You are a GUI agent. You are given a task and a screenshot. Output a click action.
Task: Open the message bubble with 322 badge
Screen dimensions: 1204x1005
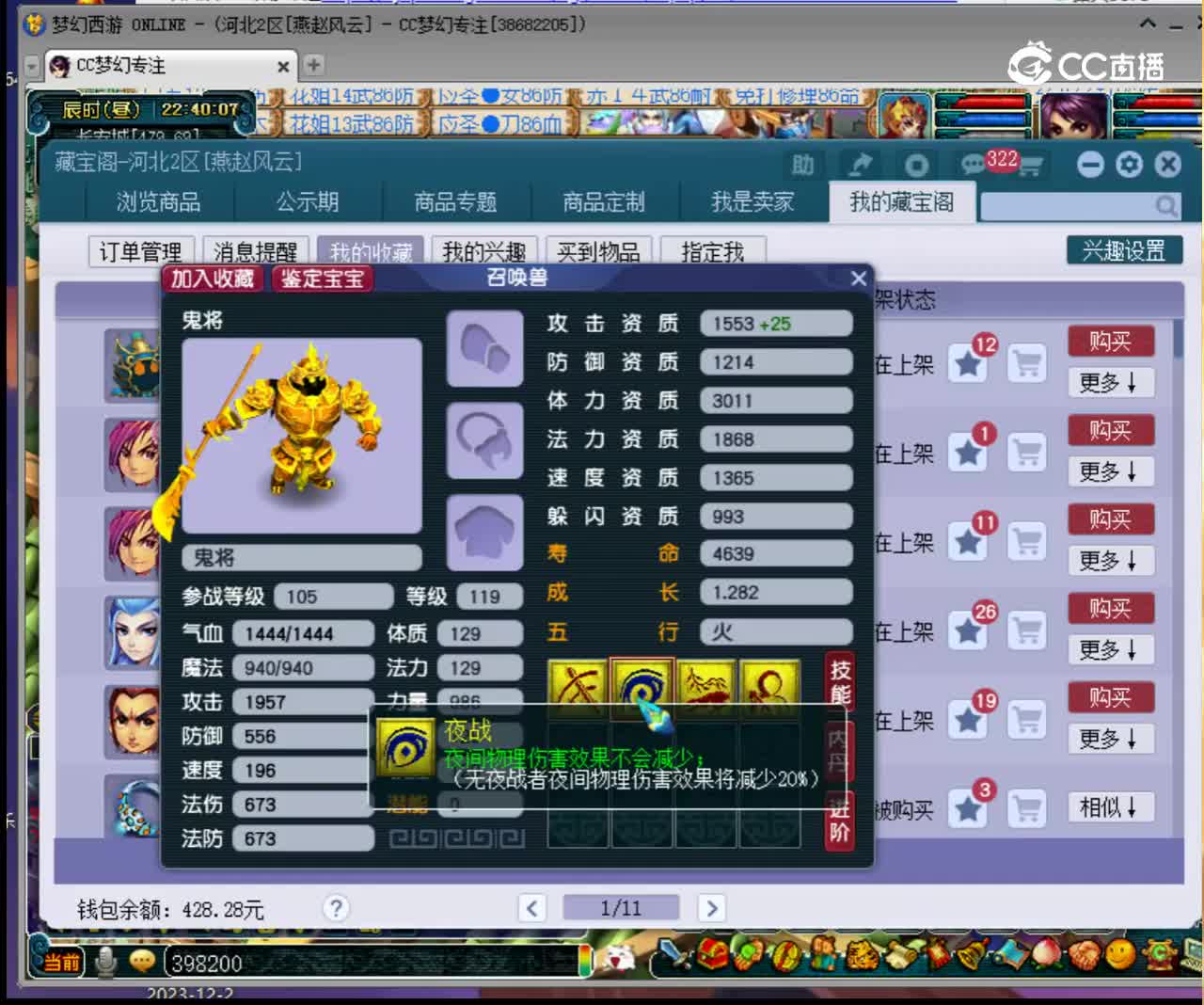(974, 166)
